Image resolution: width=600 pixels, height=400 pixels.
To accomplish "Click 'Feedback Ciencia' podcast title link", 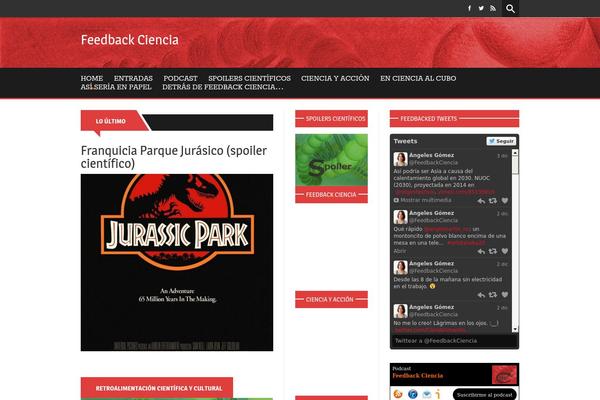I will click(x=418, y=376).
